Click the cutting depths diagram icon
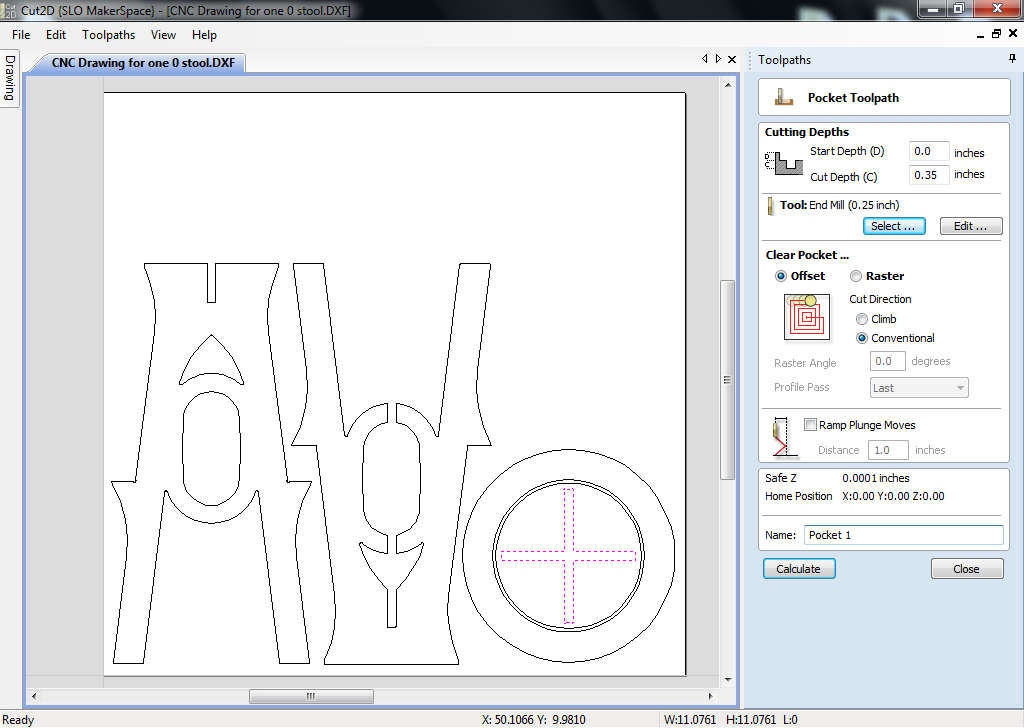Viewport: 1024px width, 728px height. [x=784, y=163]
